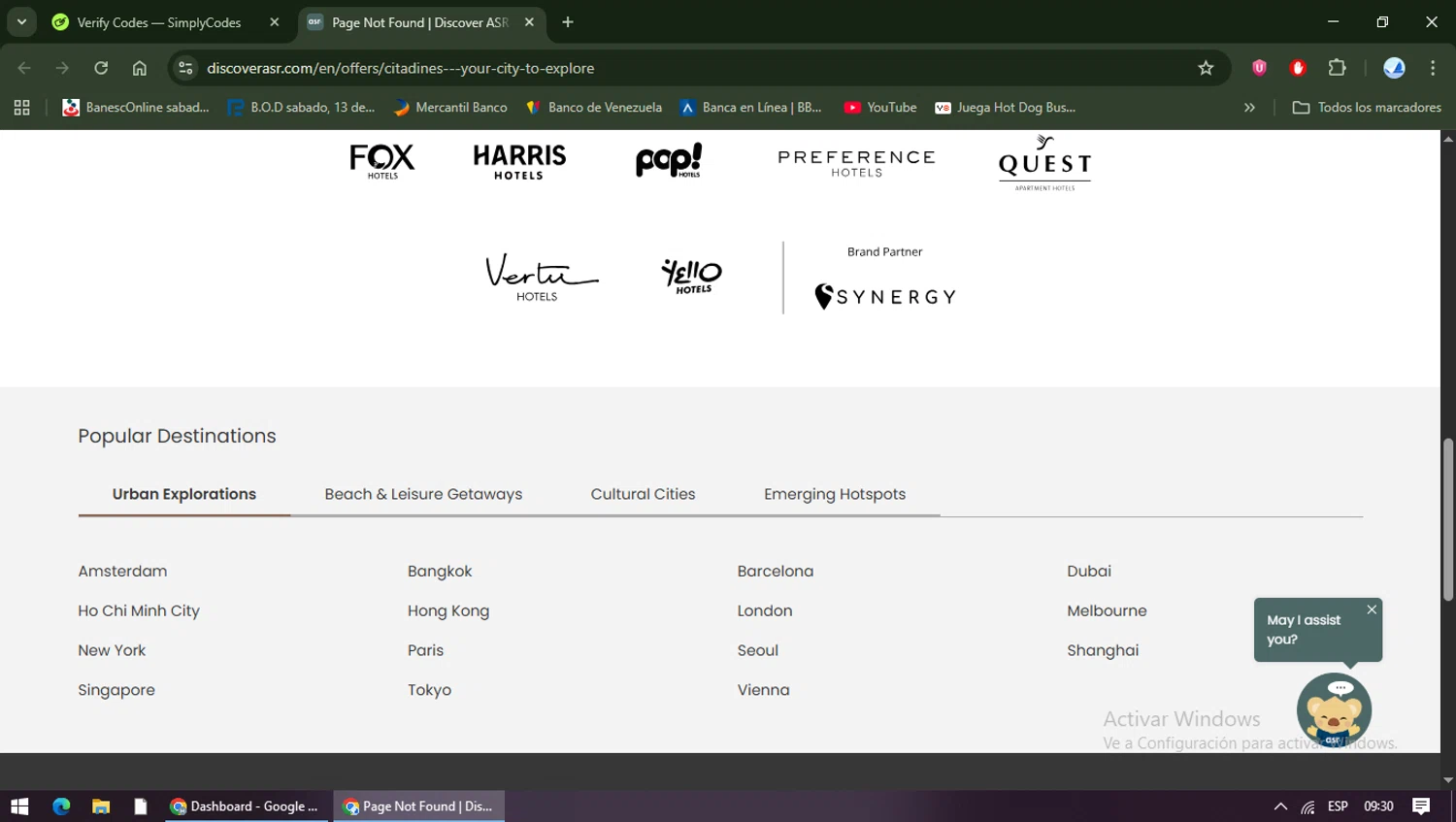Open the ASR bear chat assistant
This screenshot has height=822, width=1456.
pyautogui.click(x=1334, y=710)
